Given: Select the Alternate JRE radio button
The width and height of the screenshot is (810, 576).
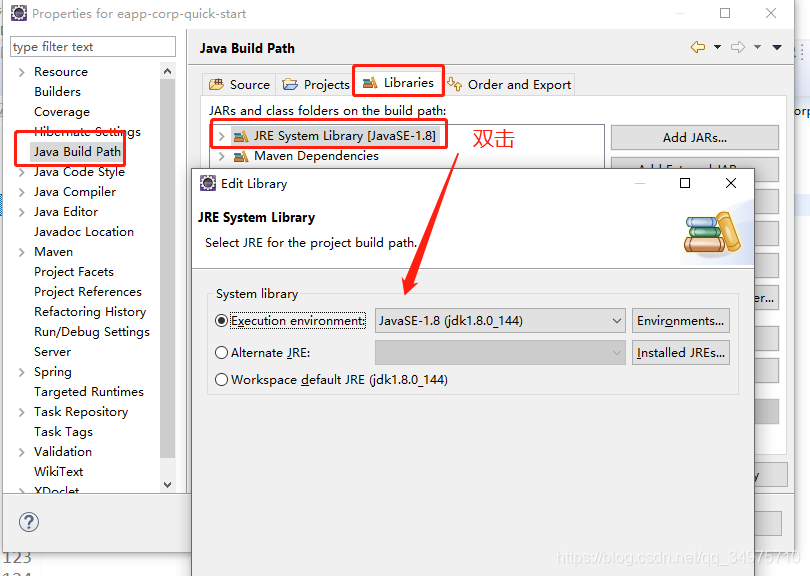Looking at the screenshot, I should [x=221, y=352].
